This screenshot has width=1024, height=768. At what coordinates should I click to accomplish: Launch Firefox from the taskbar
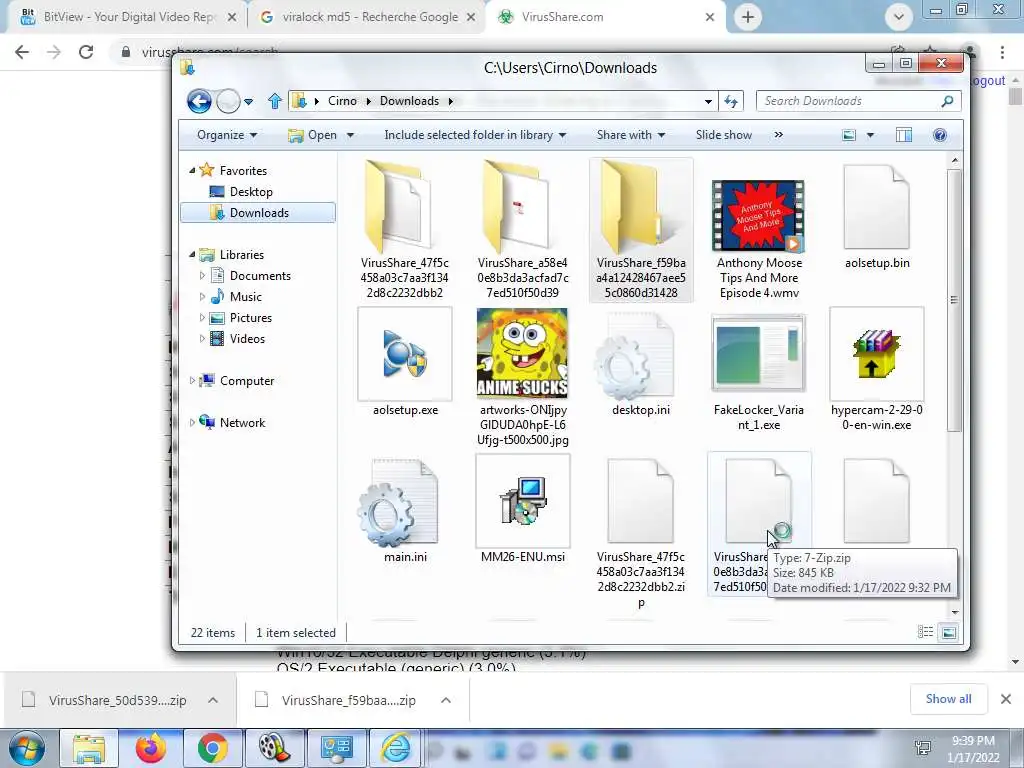150,748
